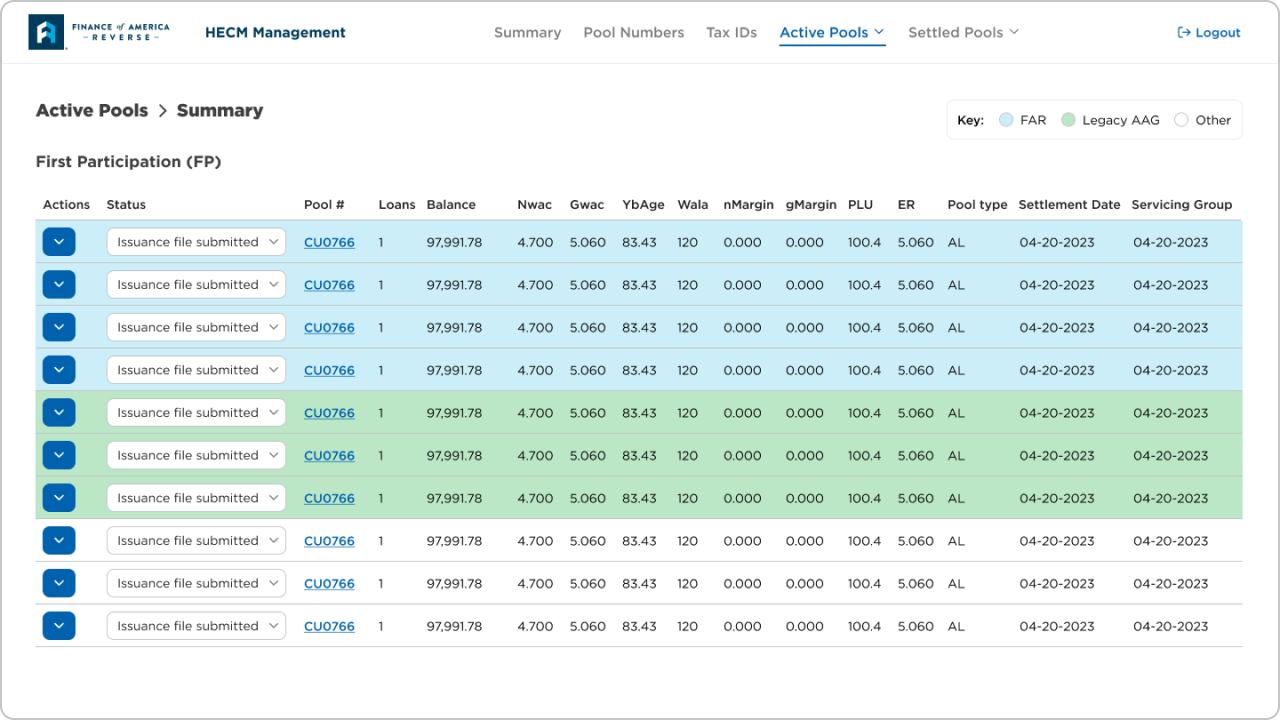Click the Settlement Date column header
The width and height of the screenshot is (1280, 720).
click(1070, 204)
